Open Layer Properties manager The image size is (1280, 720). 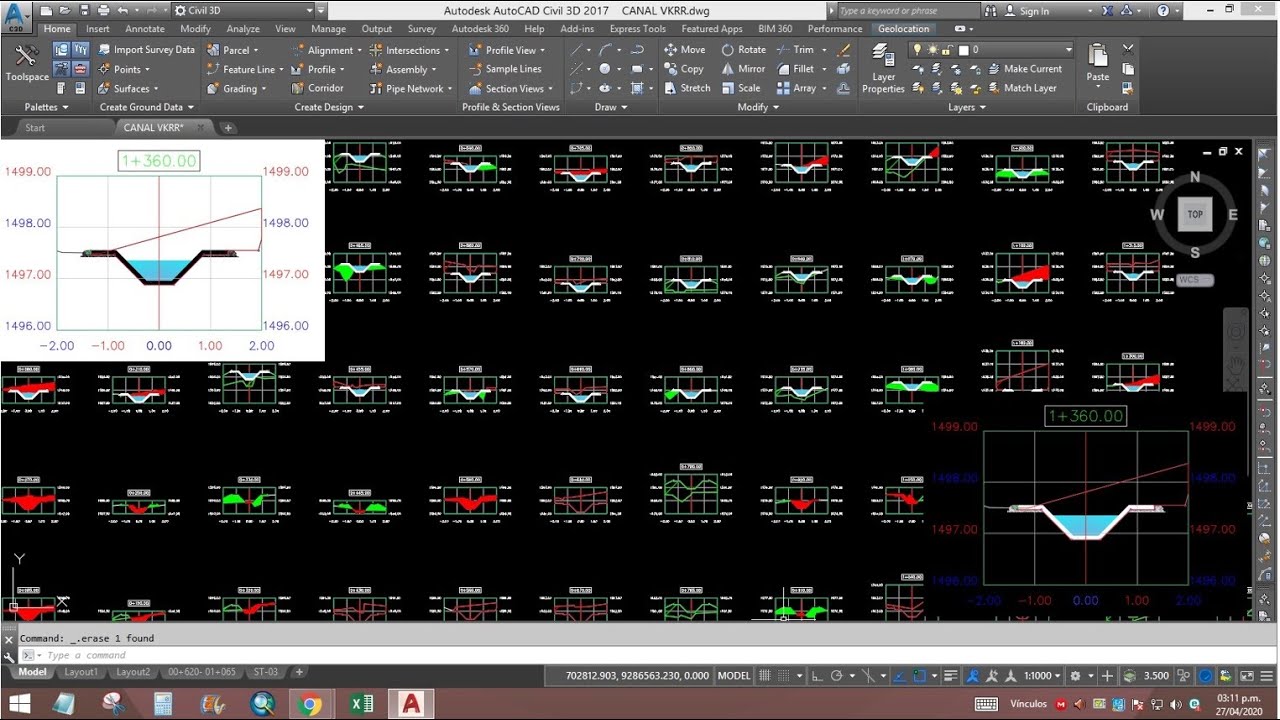coord(883,70)
